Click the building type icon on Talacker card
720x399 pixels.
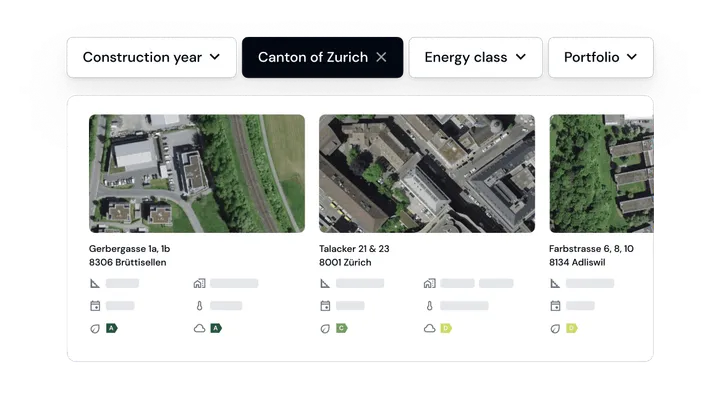click(429, 283)
